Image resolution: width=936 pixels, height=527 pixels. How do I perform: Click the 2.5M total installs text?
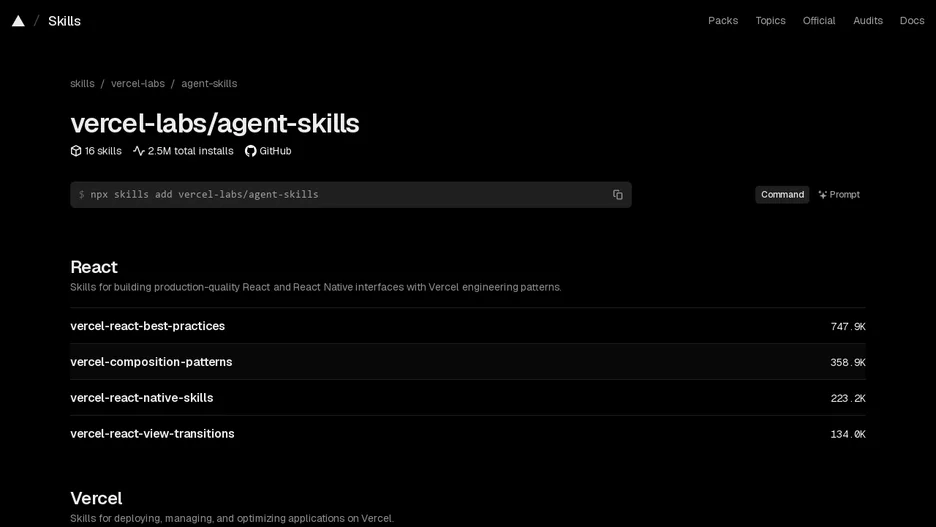click(x=190, y=151)
